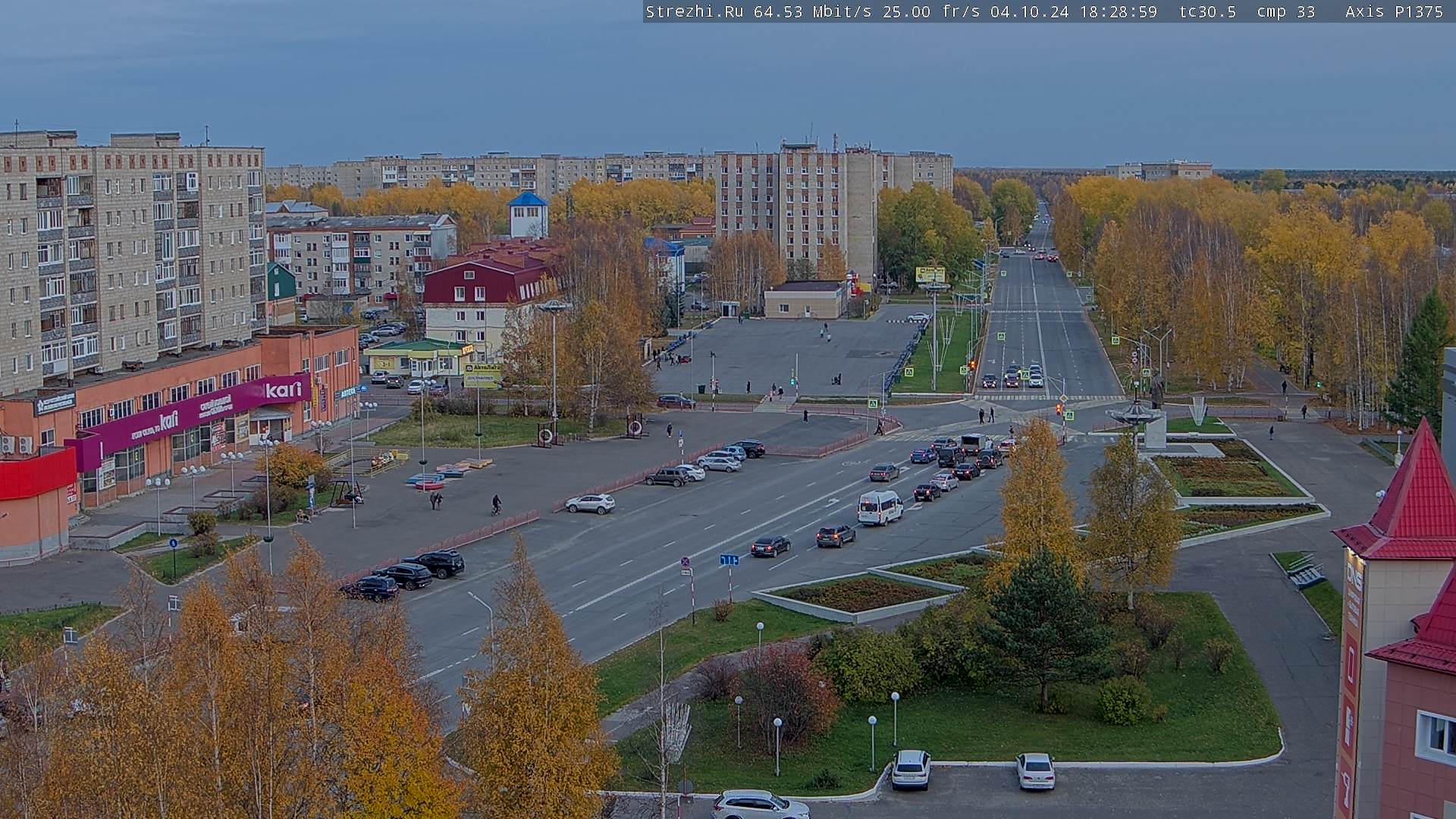Viewport: 1456px width, 819px height.
Task: Click the cmp 33 compression value
Action: pos(1285,11)
